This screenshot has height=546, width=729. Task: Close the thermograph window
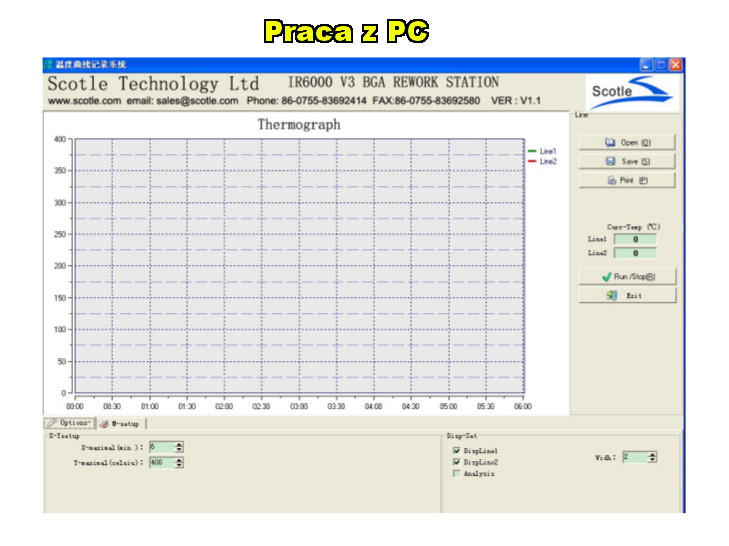point(676,65)
